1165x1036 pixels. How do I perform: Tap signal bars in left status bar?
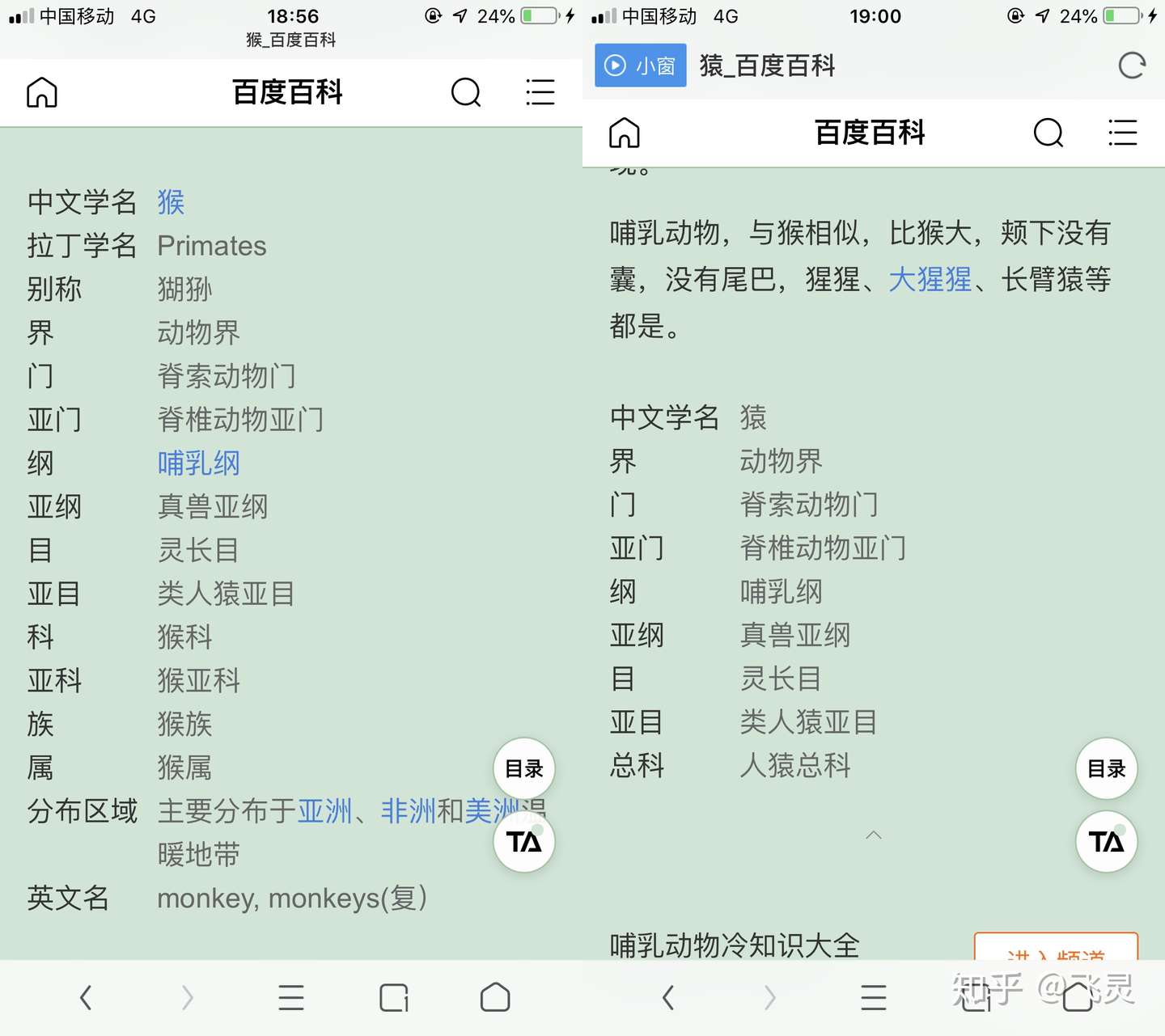pyautogui.click(x=21, y=15)
